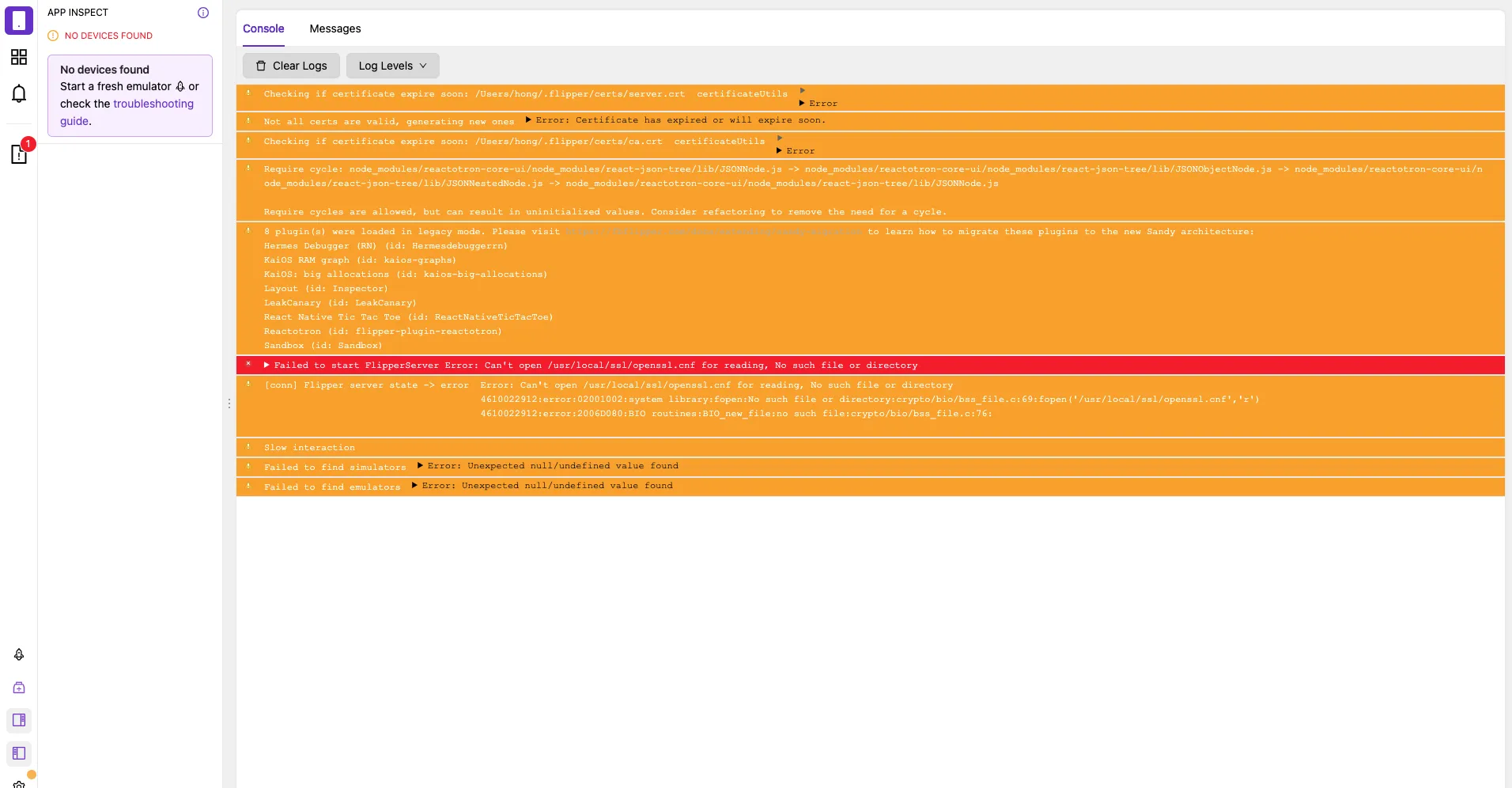The image size is (1512, 788).
Task: Toggle the left sidebar panel
Action: [x=19, y=753]
